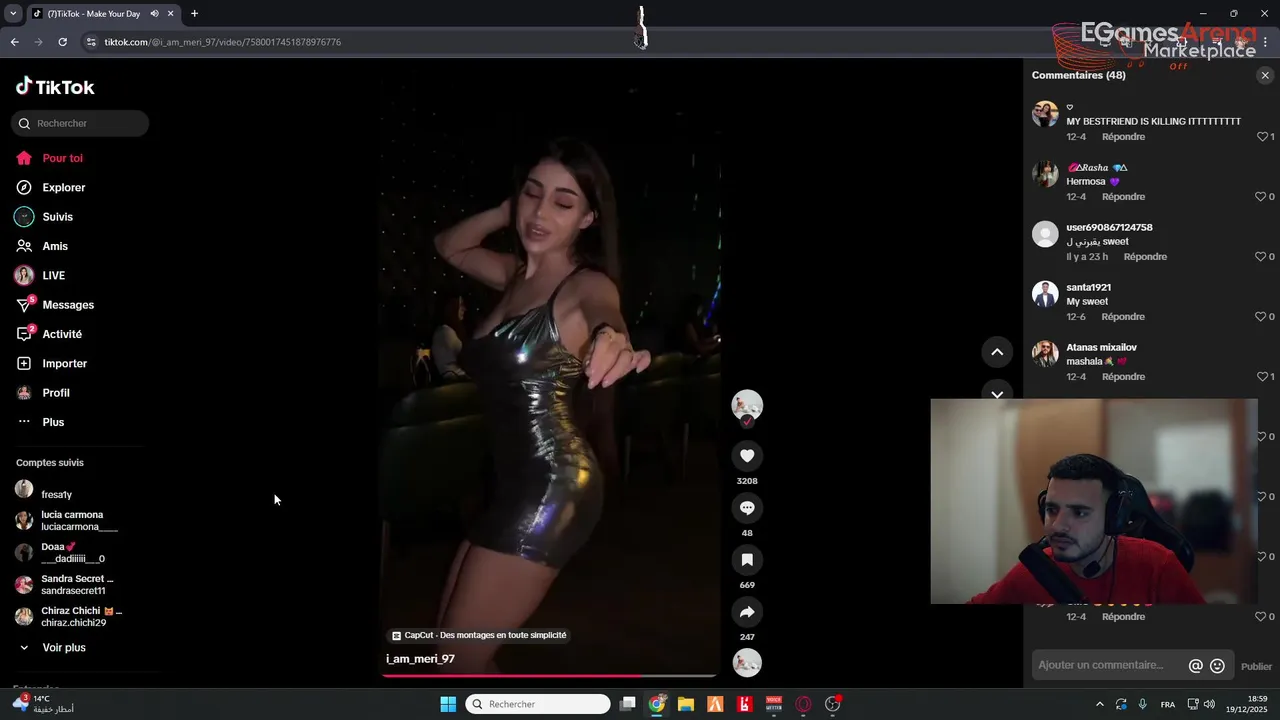Viewport: 1280px width, 720px height.
Task: Close the Commentaires panel
Action: (x=1265, y=75)
